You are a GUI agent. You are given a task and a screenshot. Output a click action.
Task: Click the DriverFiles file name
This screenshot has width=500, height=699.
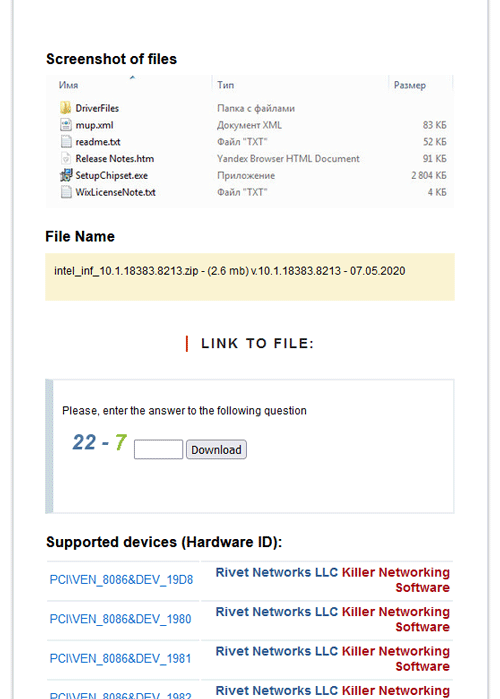click(x=97, y=108)
